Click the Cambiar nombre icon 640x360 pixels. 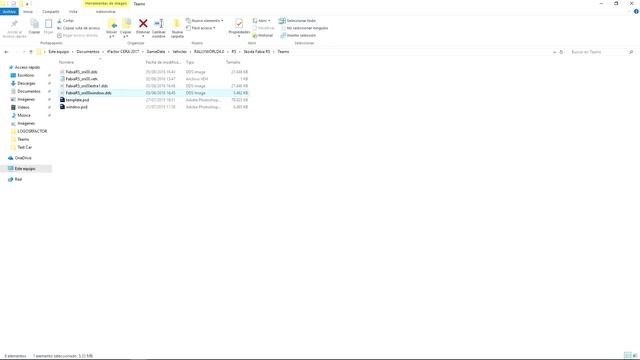tap(159, 23)
